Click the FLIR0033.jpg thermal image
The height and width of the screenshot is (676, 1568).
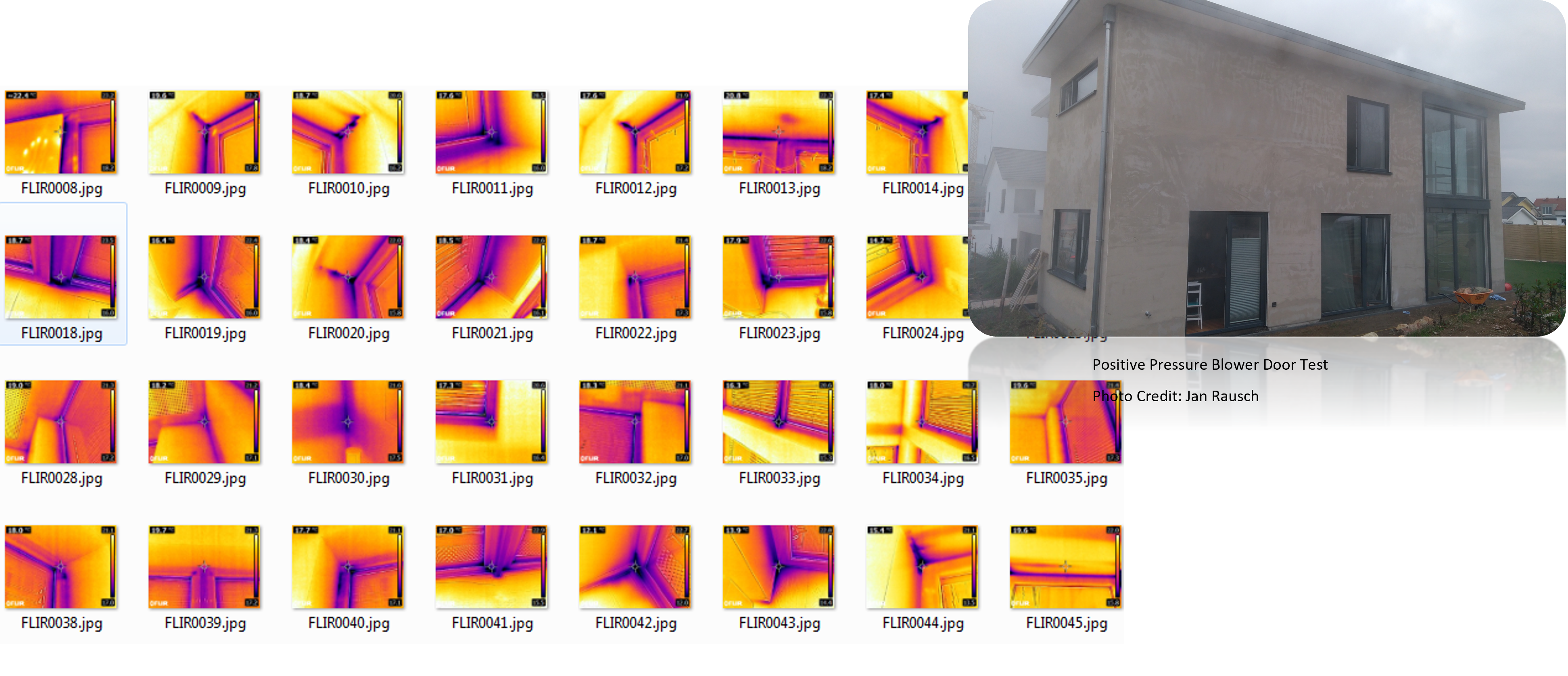(x=779, y=422)
